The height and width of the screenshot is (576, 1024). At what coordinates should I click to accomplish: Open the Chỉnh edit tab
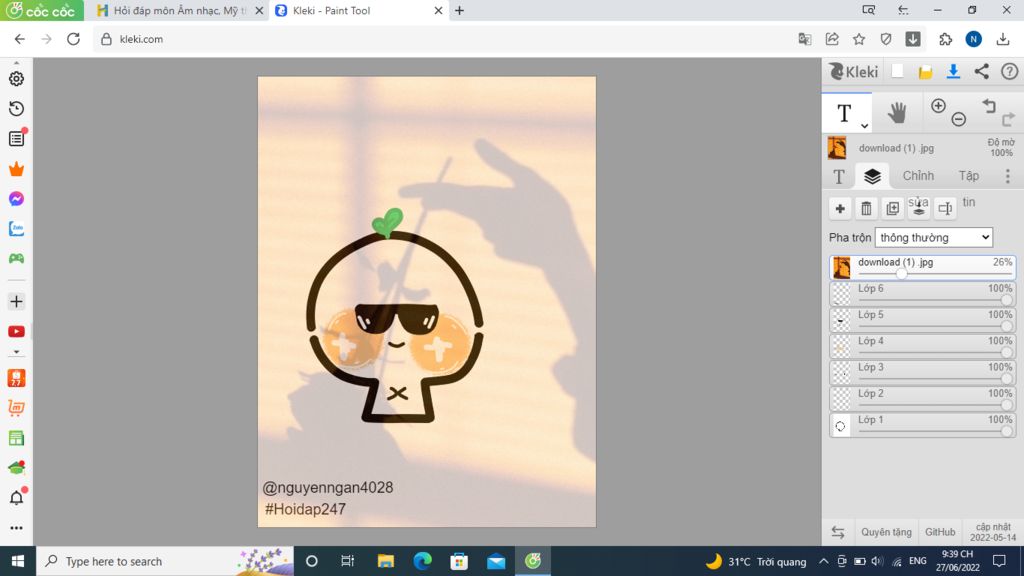click(918, 176)
